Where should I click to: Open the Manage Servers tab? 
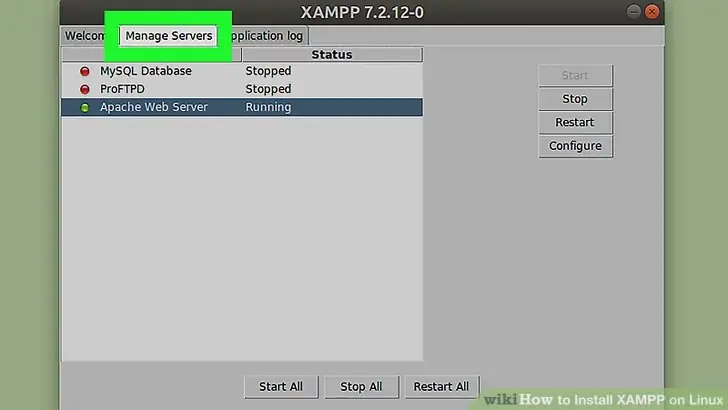[169, 36]
